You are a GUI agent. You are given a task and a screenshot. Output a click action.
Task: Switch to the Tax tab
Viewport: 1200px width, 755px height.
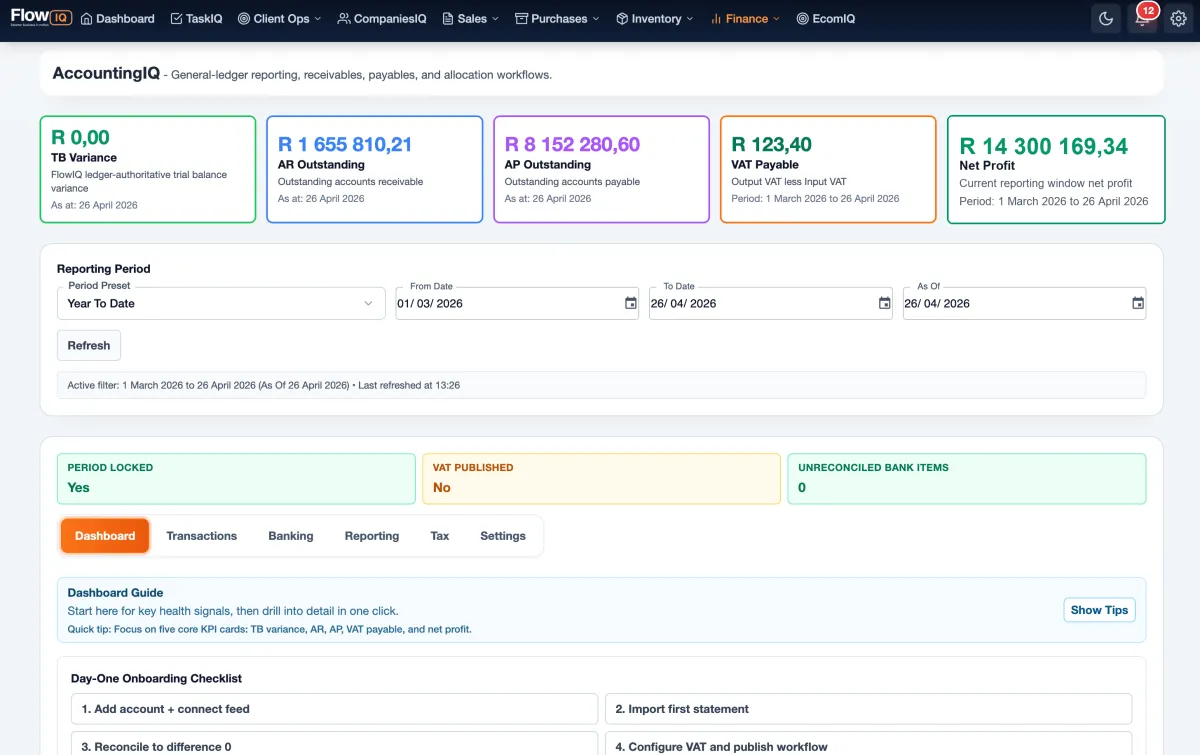point(440,536)
